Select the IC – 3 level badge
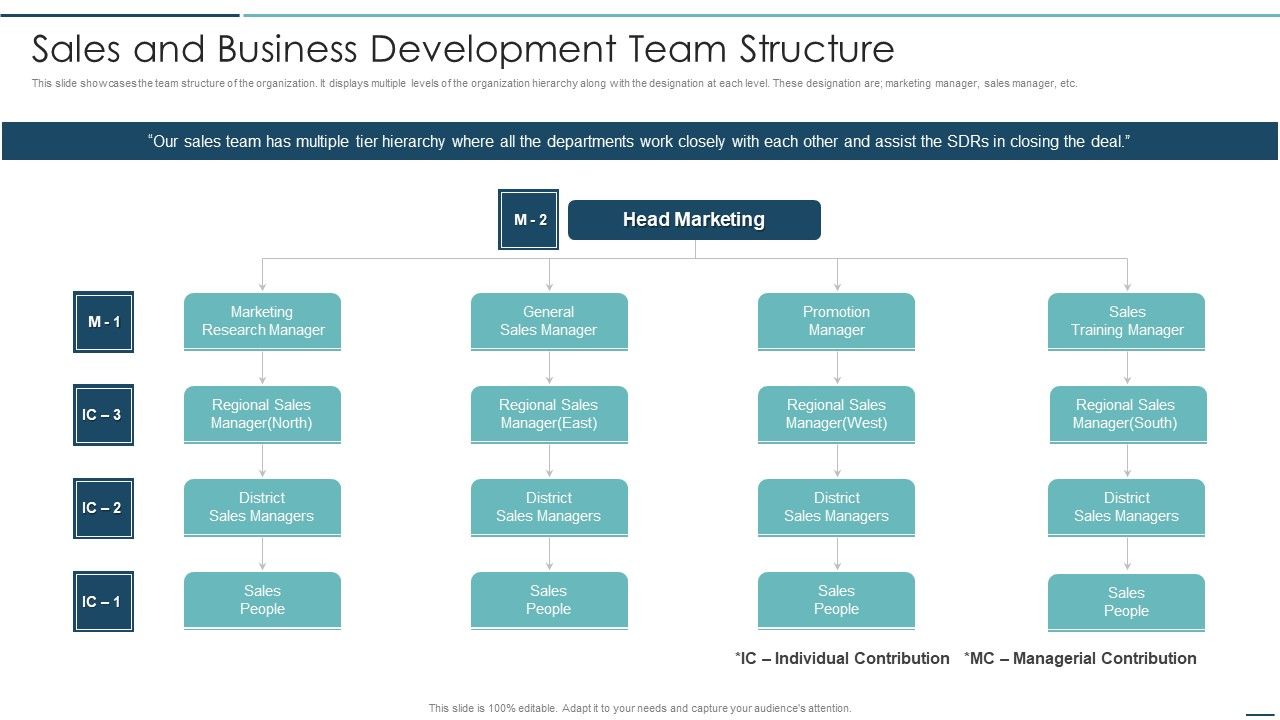The height and width of the screenshot is (720, 1280). point(103,415)
